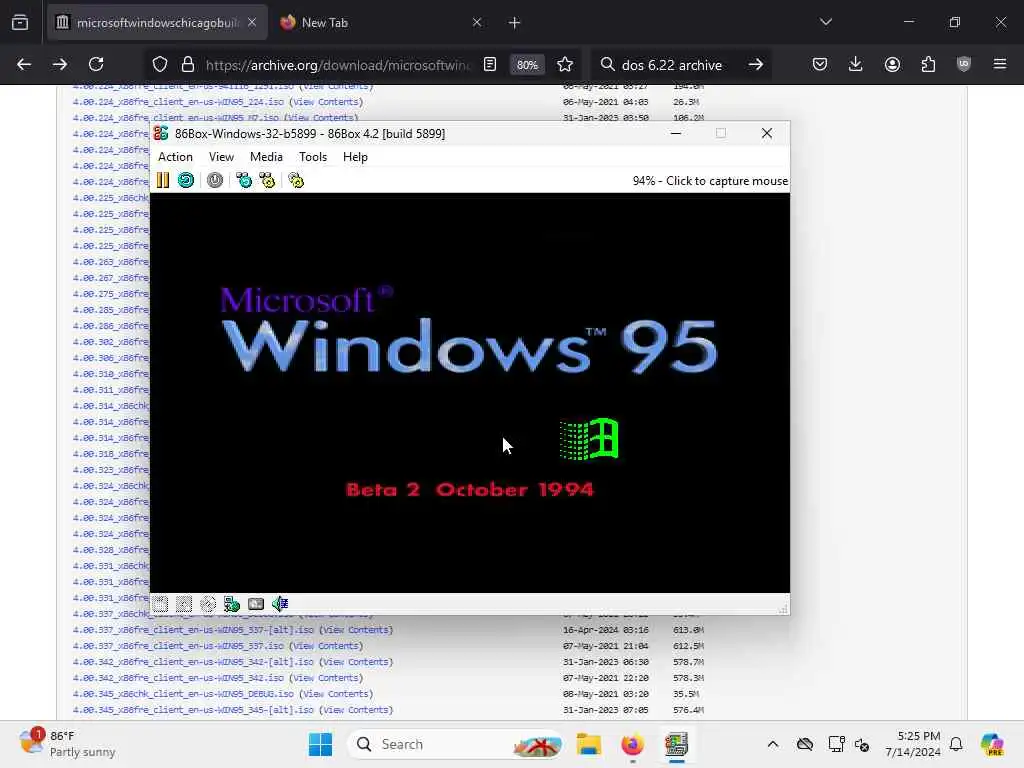Click sound speaker status bar icon

coord(280,604)
